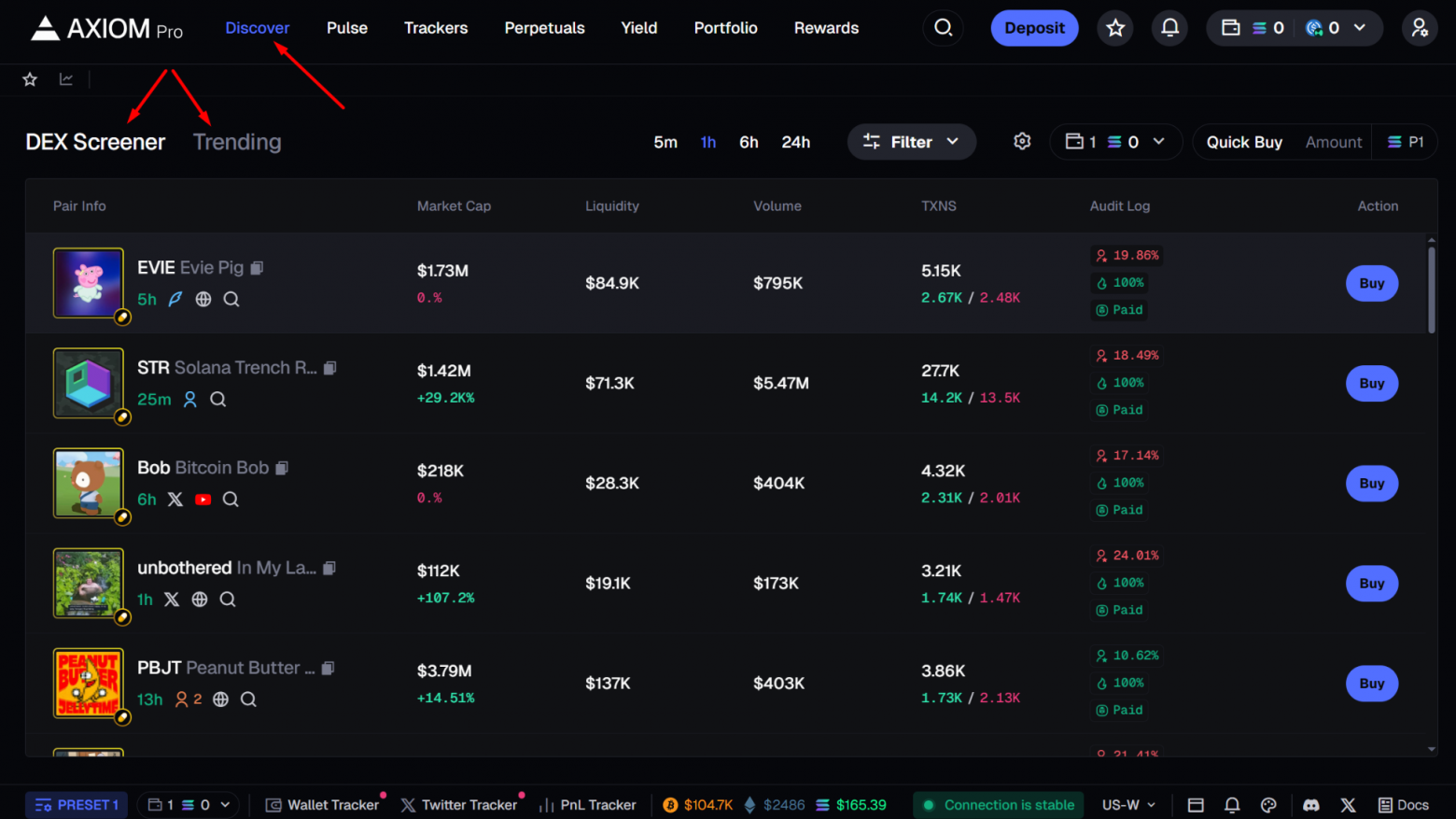Switch to the Trending tab
This screenshot has width=1456, height=819.
[237, 141]
